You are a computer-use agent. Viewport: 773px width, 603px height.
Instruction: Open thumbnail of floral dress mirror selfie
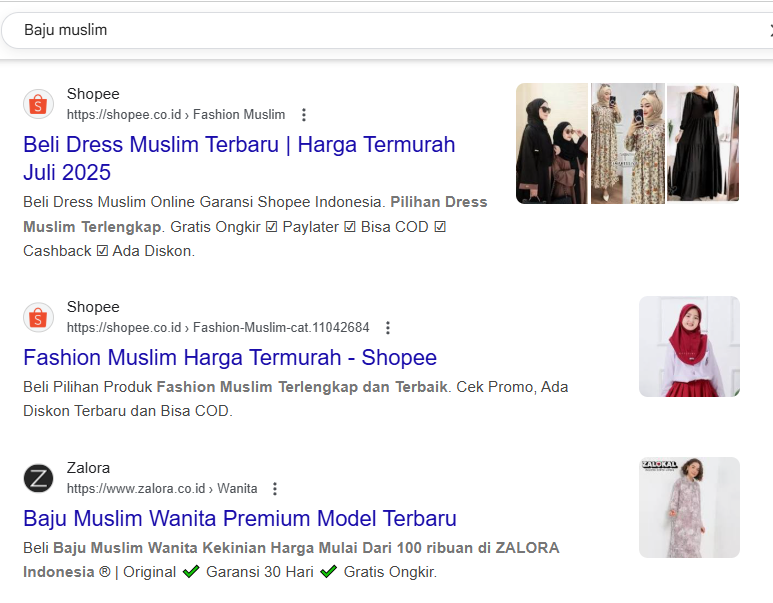[x=628, y=143]
